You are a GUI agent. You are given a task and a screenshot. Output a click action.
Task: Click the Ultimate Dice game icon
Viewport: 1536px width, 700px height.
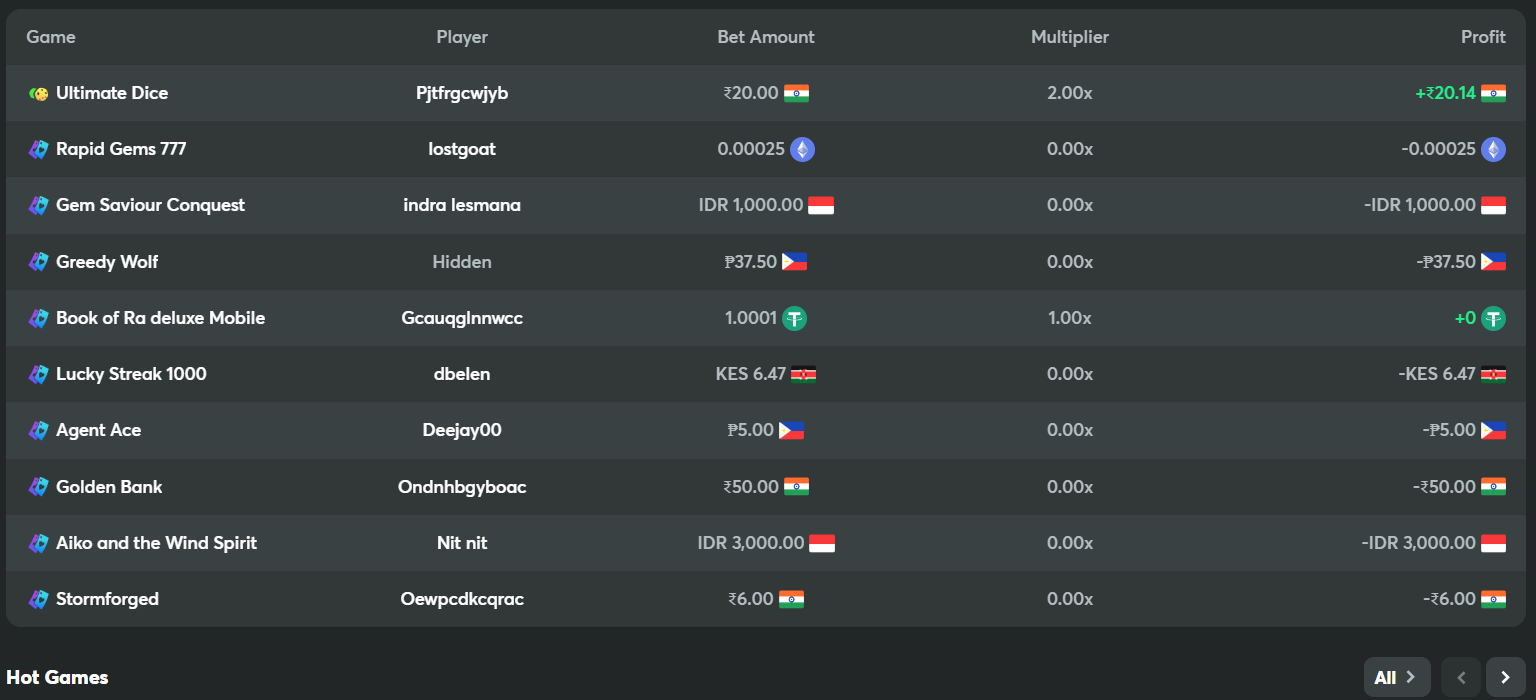click(39, 93)
